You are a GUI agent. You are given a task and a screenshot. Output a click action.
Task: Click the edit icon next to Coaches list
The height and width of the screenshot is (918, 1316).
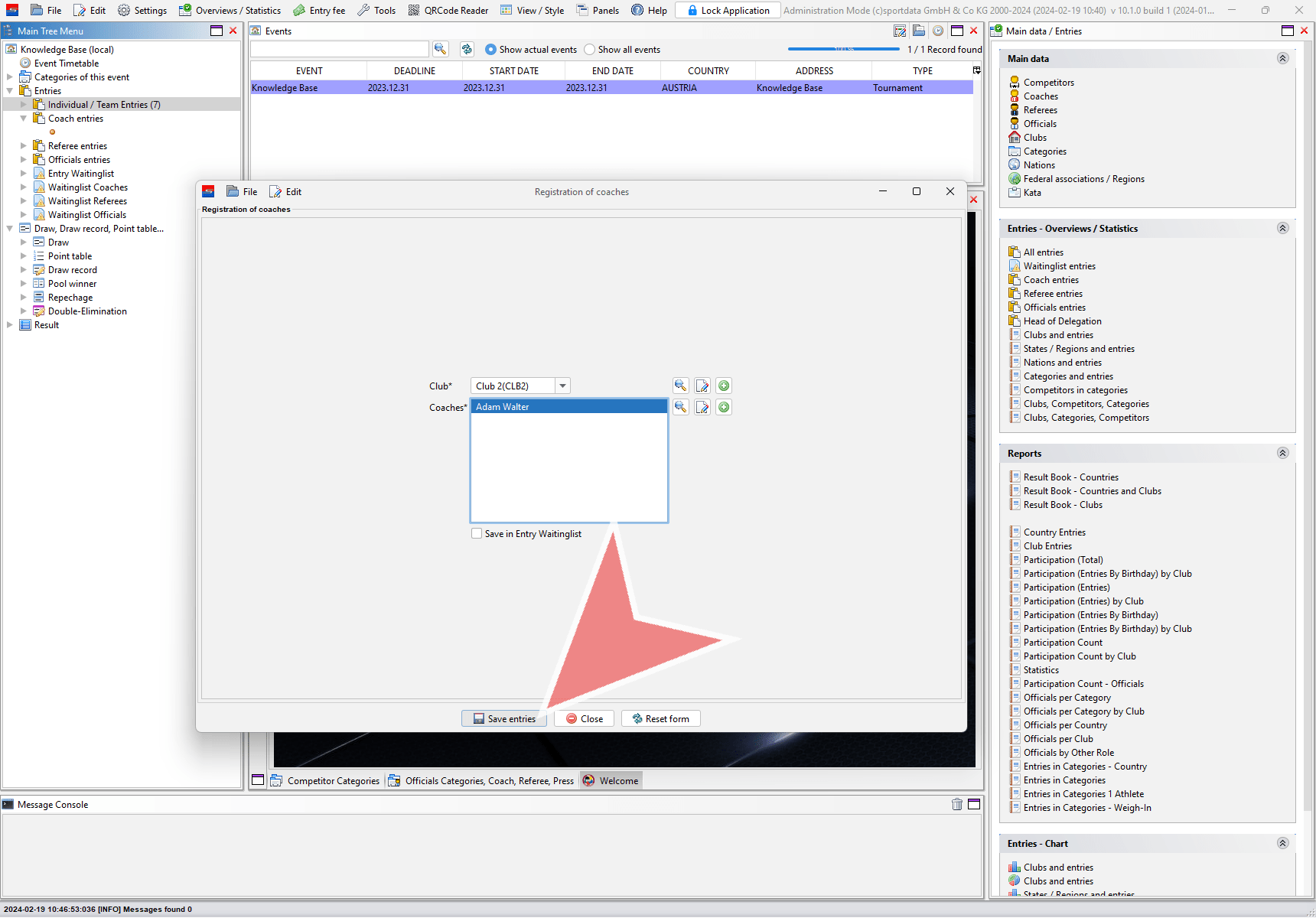702,407
